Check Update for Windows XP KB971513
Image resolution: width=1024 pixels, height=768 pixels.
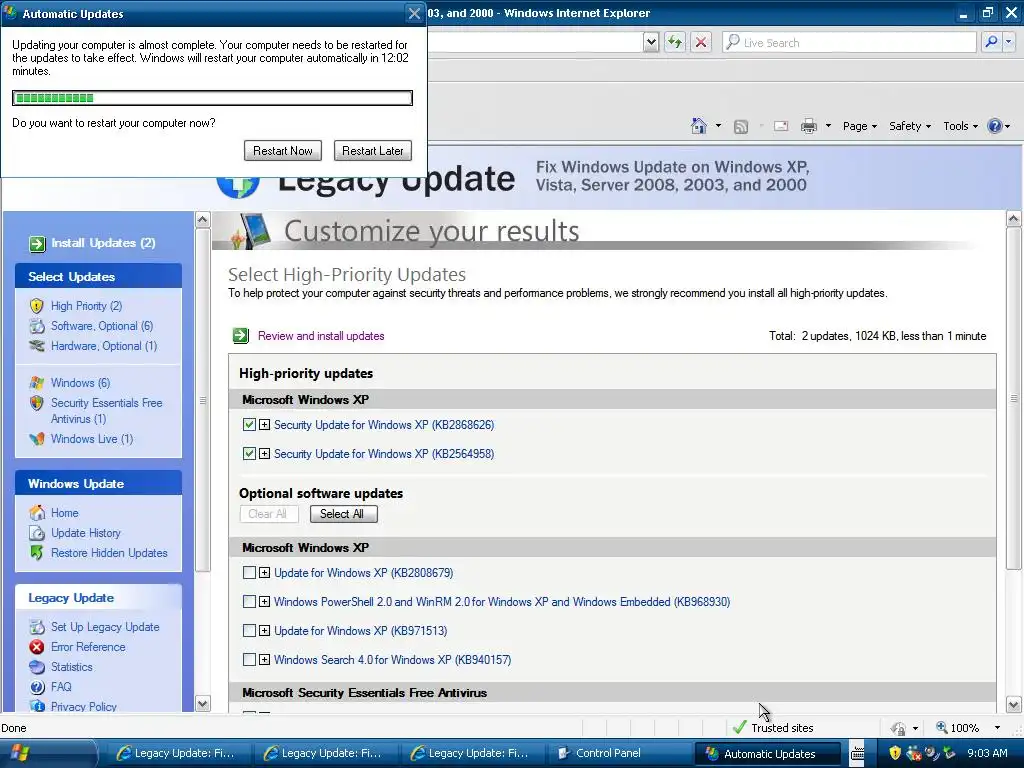(x=249, y=630)
